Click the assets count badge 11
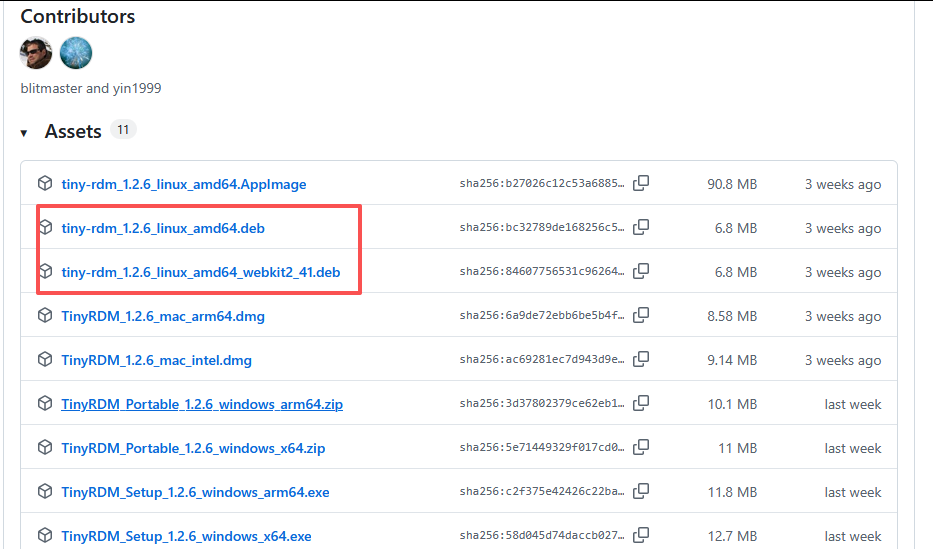This screenshot has width=933, height=549. click(123, 130)
